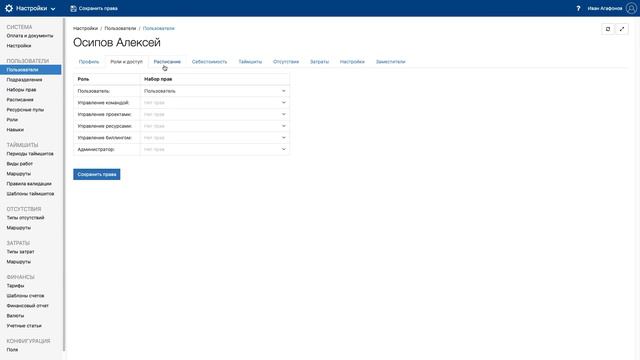Click the blue 'Сохранить права' button
The image size is (640, 360).
coord(97,174)
